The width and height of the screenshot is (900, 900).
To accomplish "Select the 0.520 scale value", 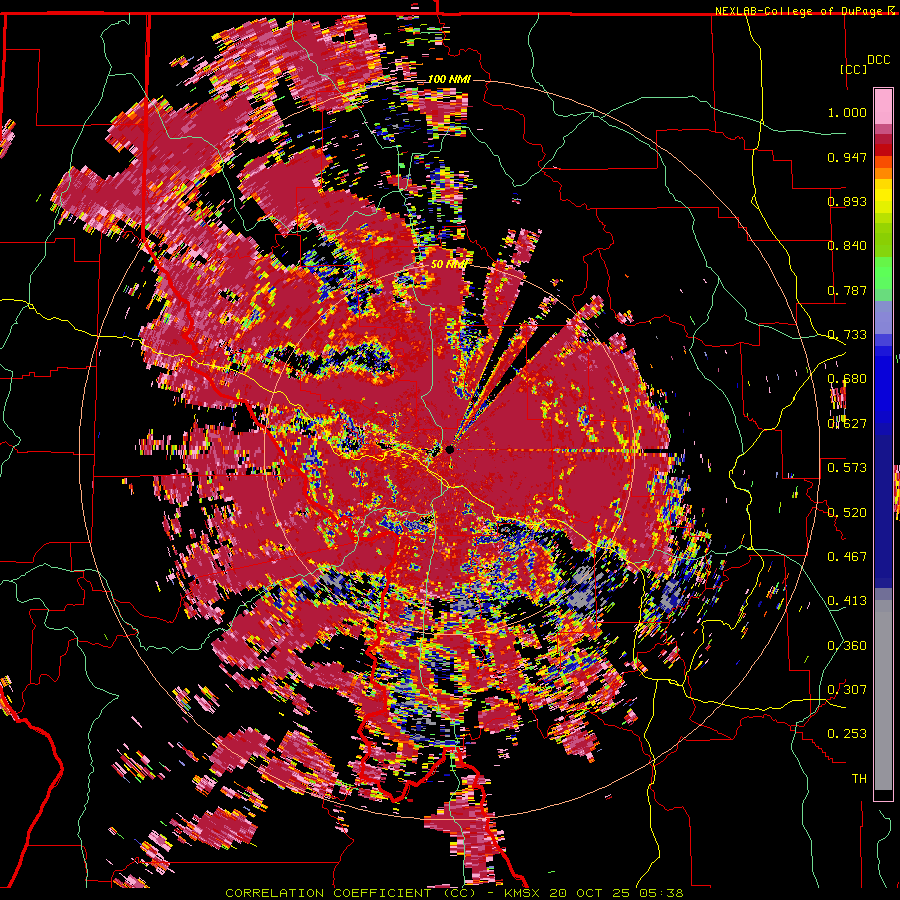I will pos(847,513).
